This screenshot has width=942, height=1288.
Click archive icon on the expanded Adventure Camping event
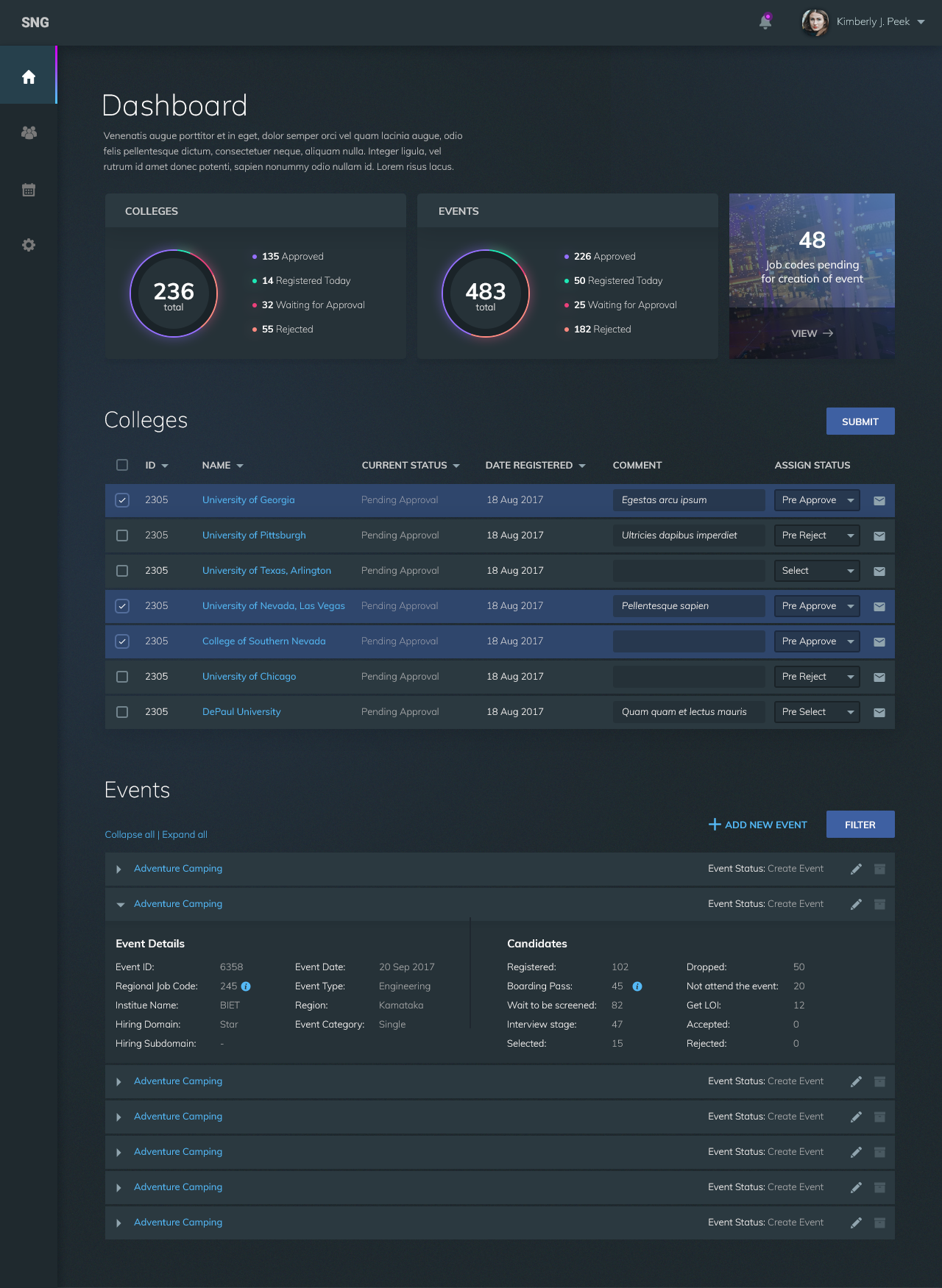(879, 904)
